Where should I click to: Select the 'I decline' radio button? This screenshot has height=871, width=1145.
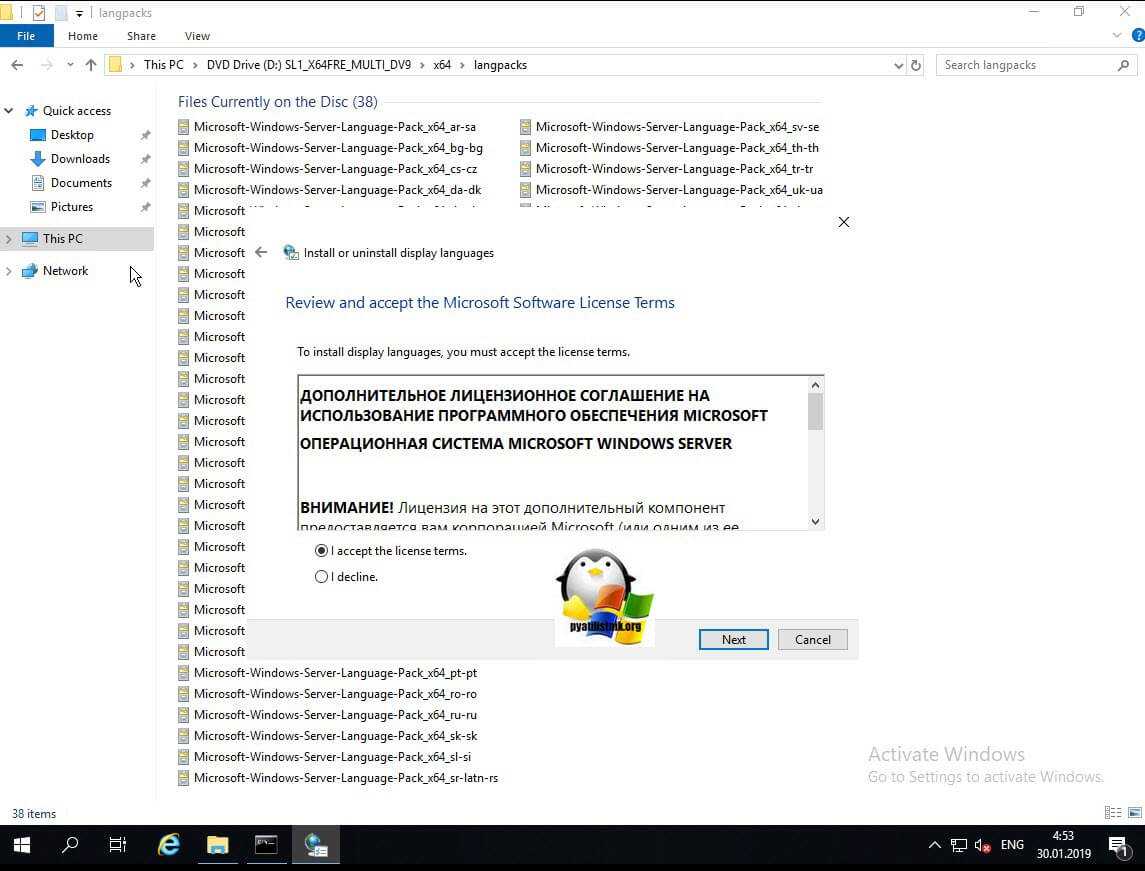321,577
